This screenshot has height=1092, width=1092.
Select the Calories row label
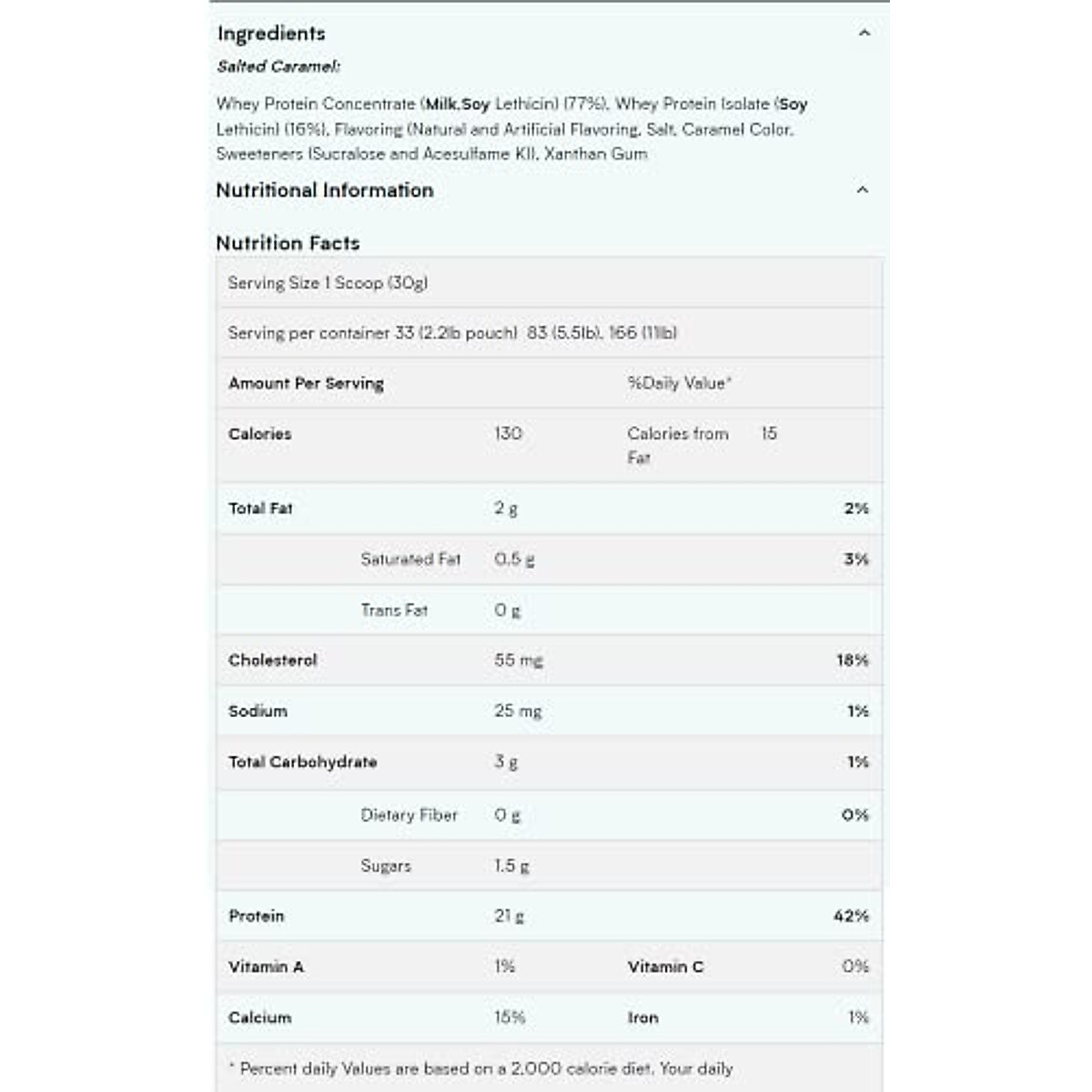pos(260,434)
